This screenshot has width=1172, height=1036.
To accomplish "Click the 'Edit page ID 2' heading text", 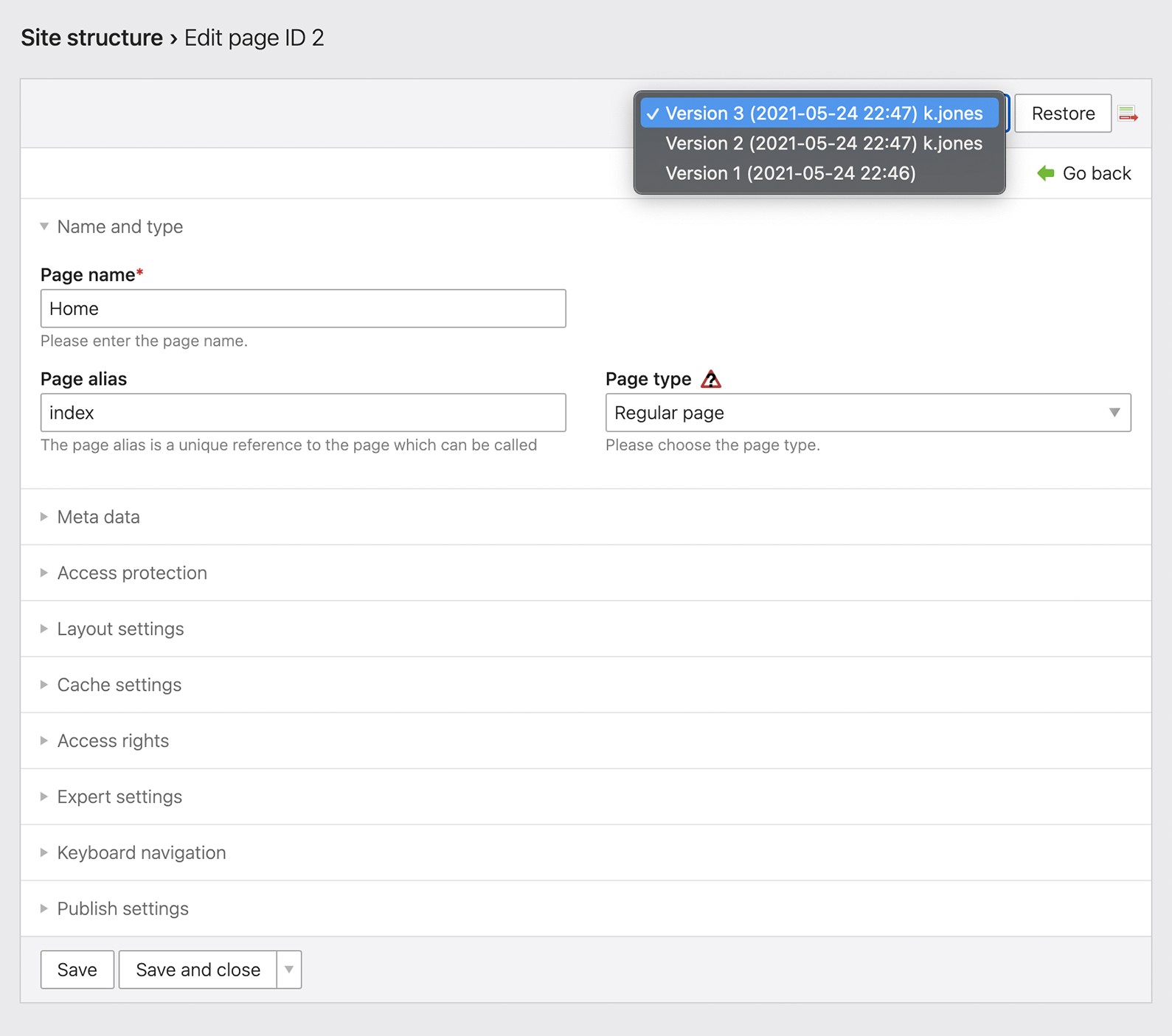I will 254,38.
